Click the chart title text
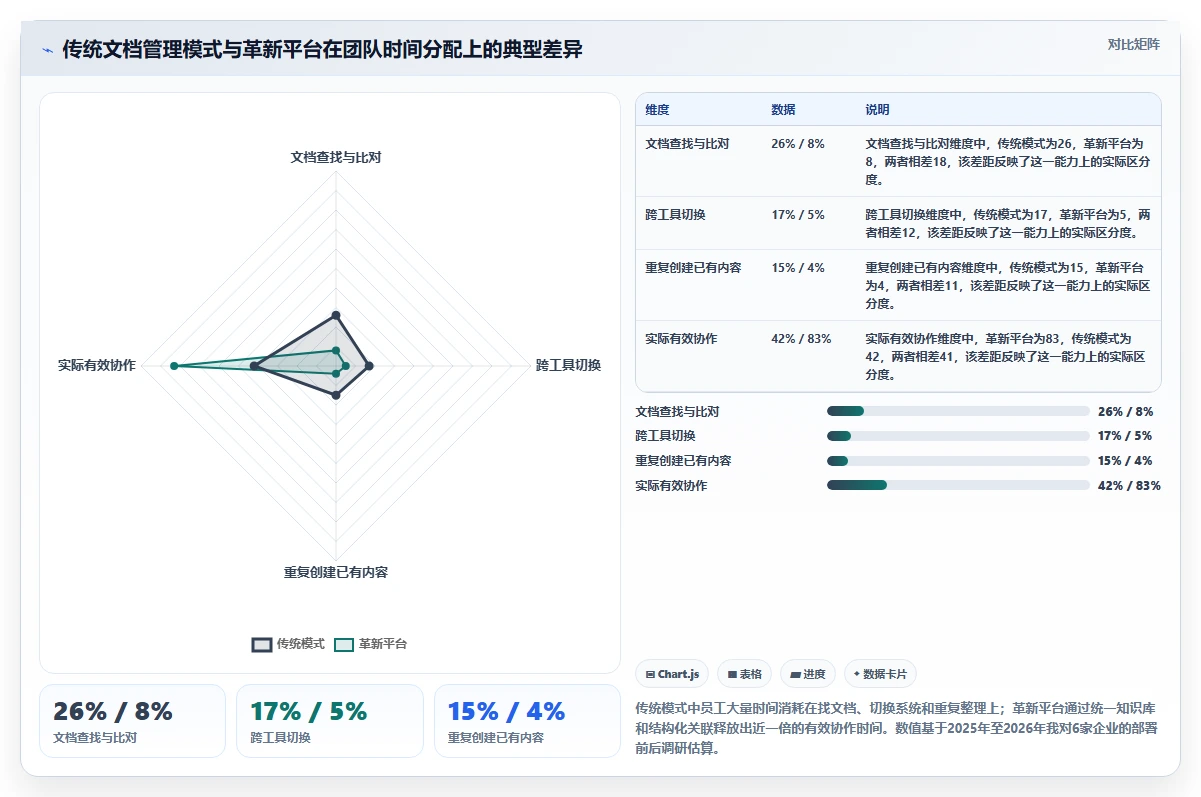The height and width of the screenshot is (797, 1201). click(x=322, y=50)
